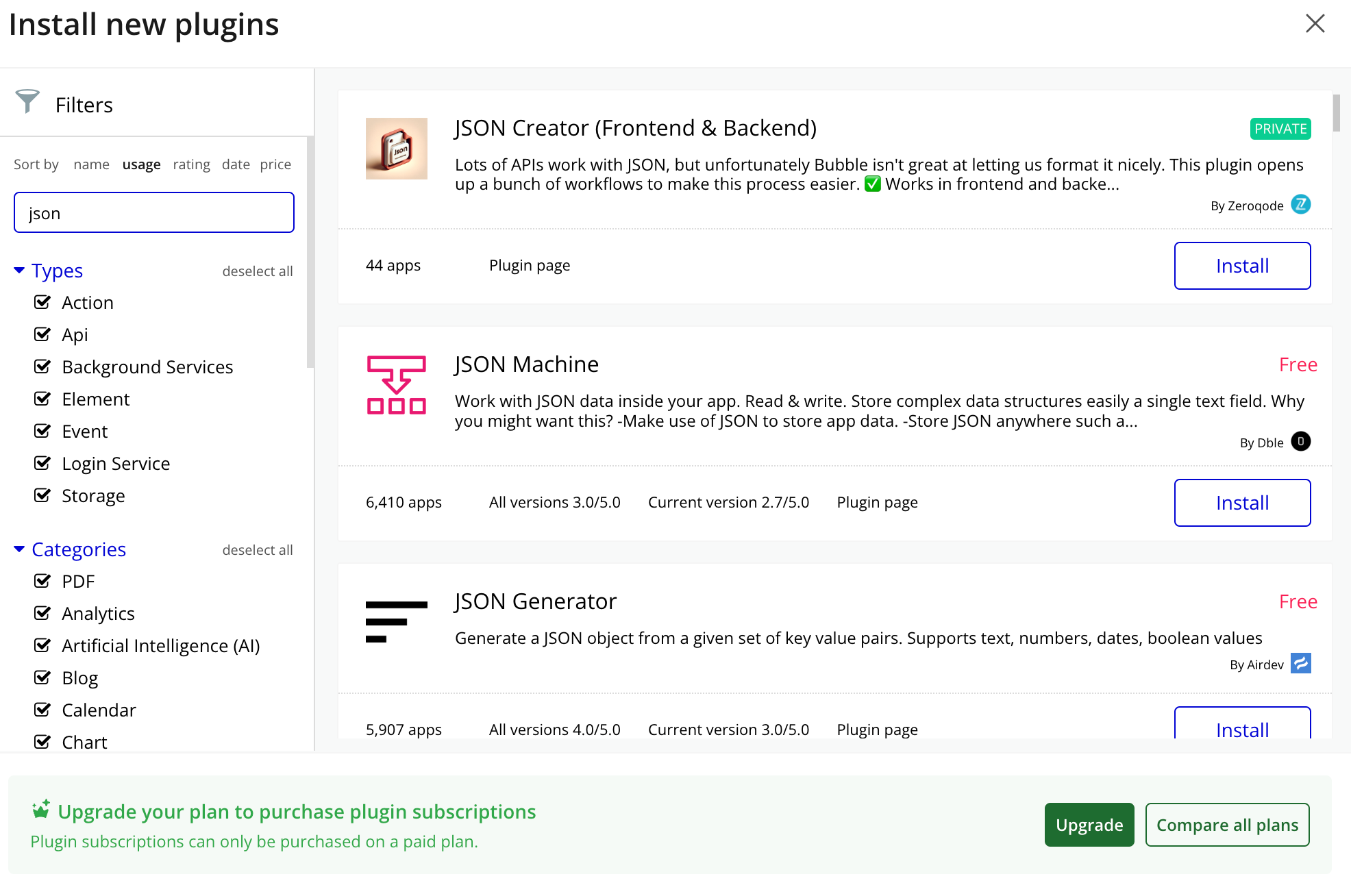Click 'All versions 3.0/5.0' rating text
Screen dimensions: 1351x896
click(x=555, y=502)
